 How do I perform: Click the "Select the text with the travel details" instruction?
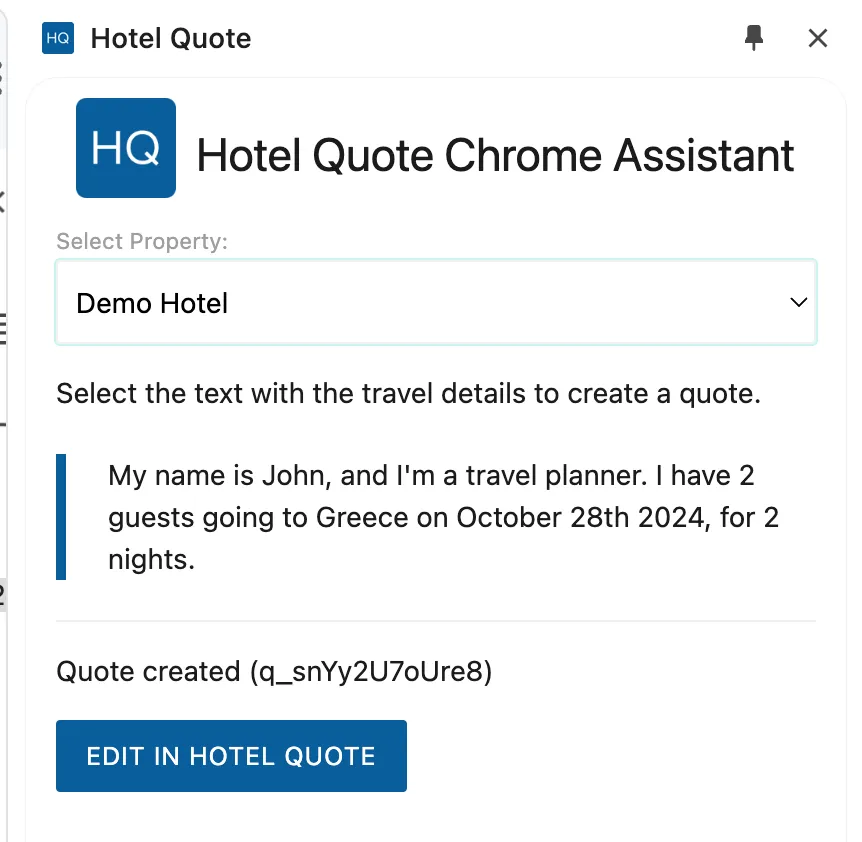coord(408,393)
